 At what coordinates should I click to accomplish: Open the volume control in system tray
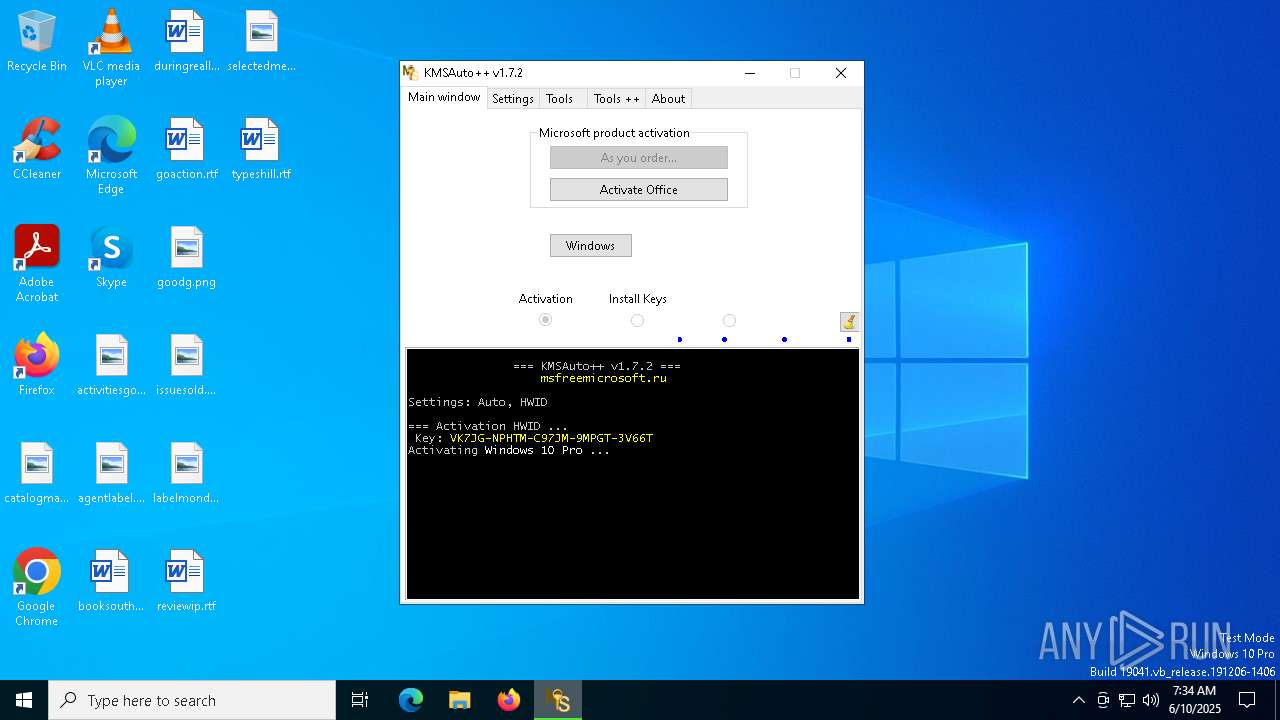pos(1150,700)
